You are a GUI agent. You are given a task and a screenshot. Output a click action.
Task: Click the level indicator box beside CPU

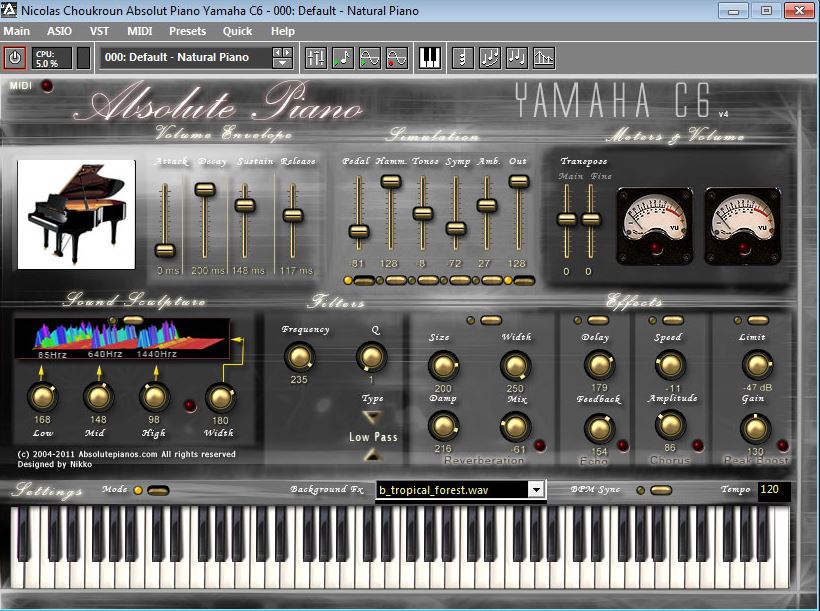pyautogui.click(x=84, y=58)
